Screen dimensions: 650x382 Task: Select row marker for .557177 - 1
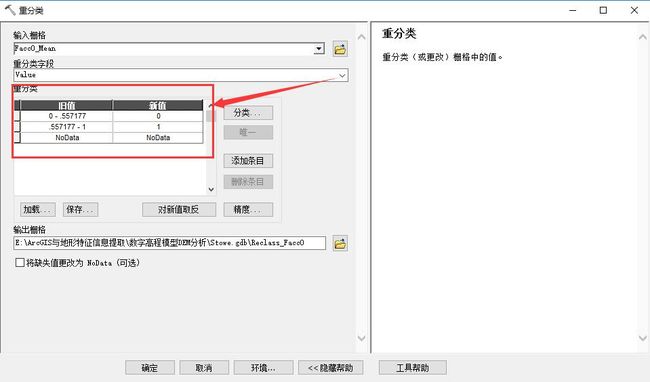pos(17,127)
